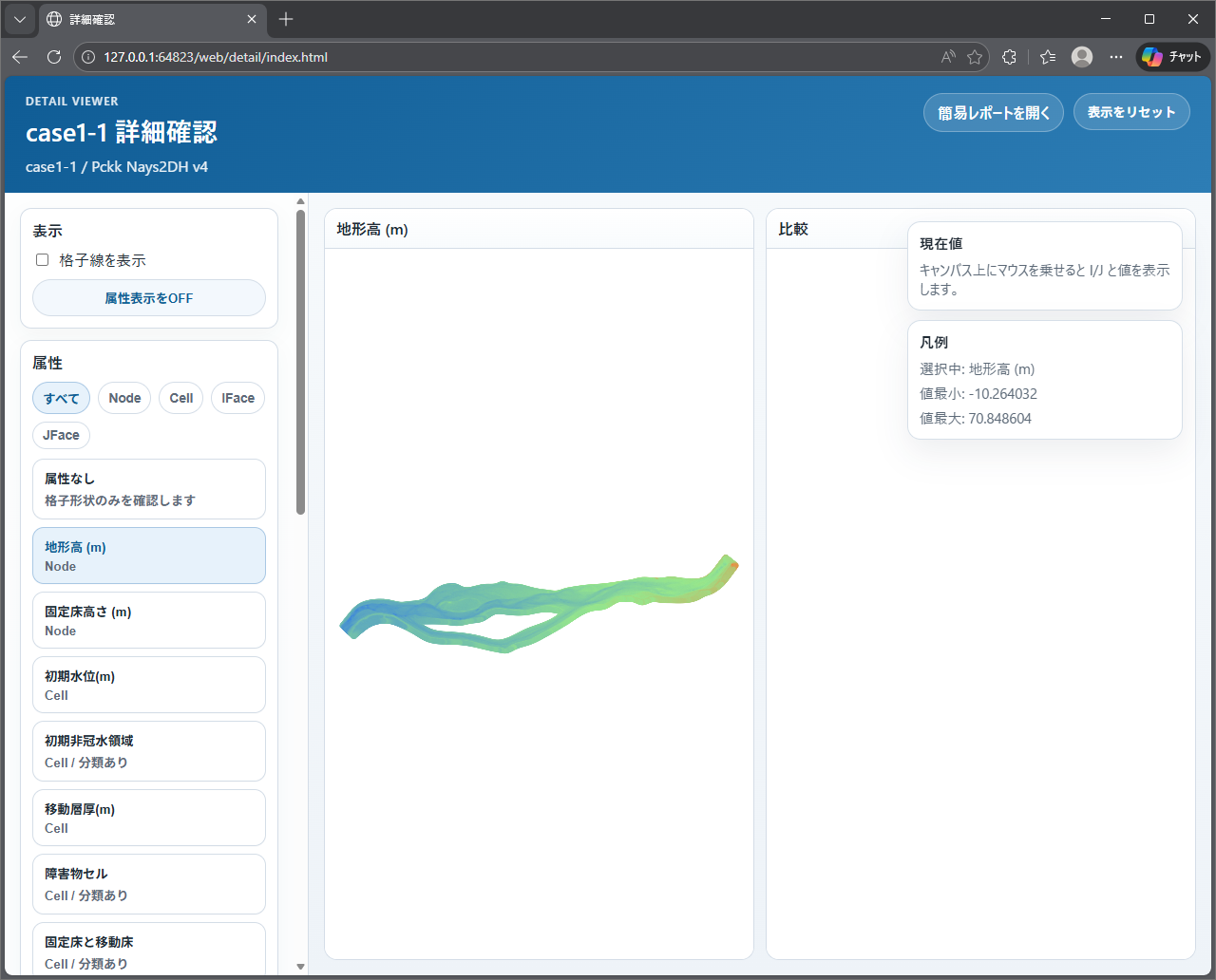Open 簡易レポートを開く
Viewport: 1216px width, 980px height.
993,111
